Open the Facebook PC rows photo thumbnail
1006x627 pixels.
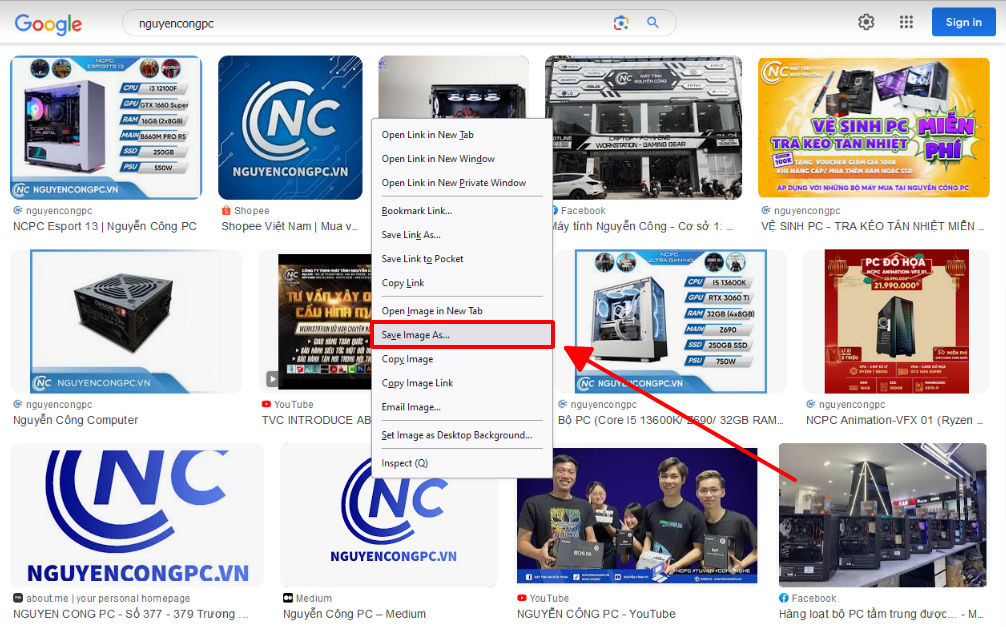[x=883, y=515]
